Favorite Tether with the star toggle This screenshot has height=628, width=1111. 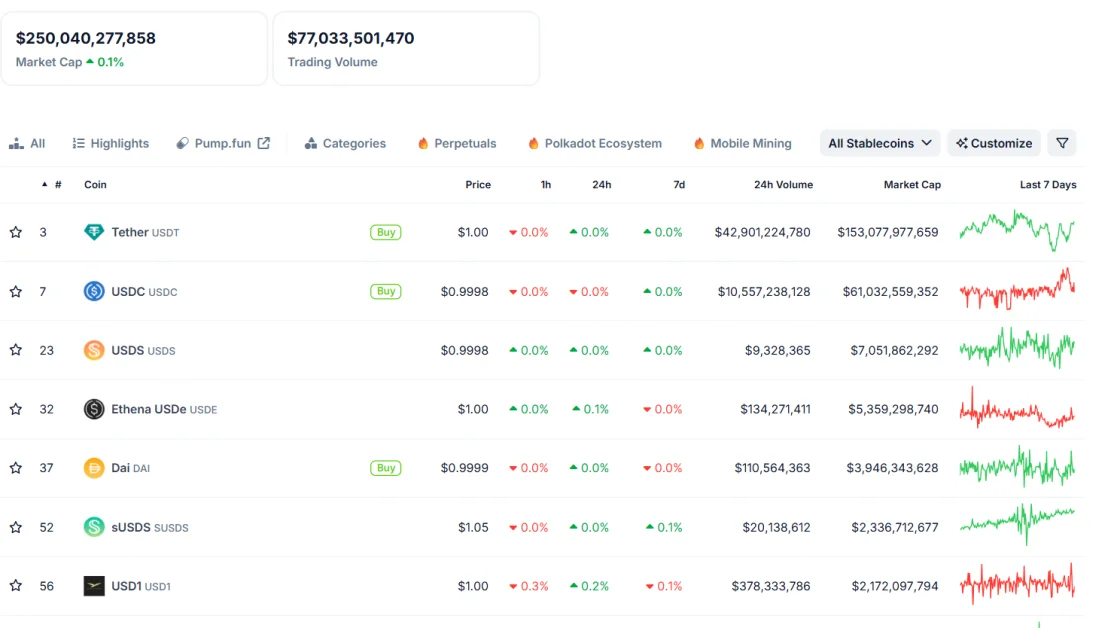(x=16, y=232)
